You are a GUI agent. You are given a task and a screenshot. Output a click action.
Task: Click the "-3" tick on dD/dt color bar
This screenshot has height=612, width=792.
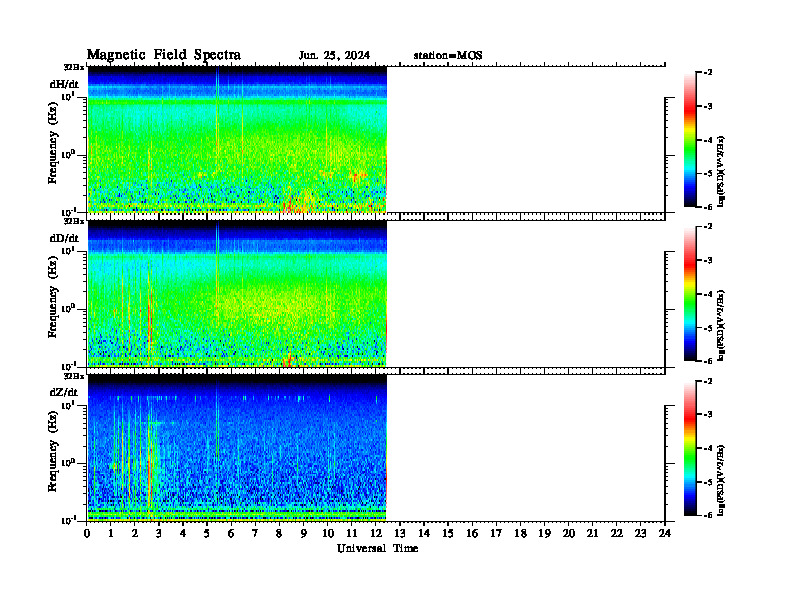pyautogui.click(x=708, y=261)
